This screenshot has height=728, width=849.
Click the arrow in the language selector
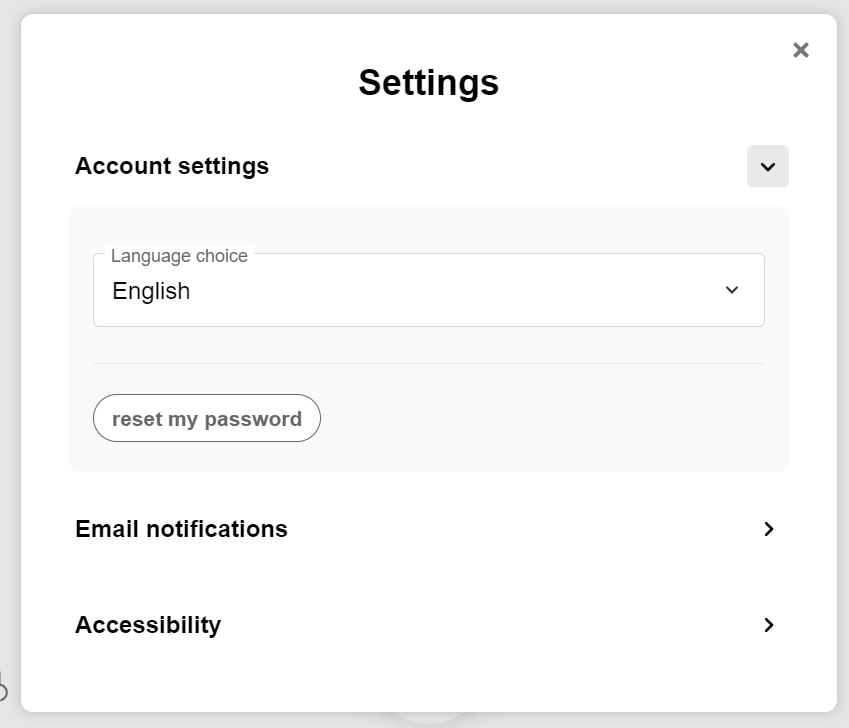[732, 290]
